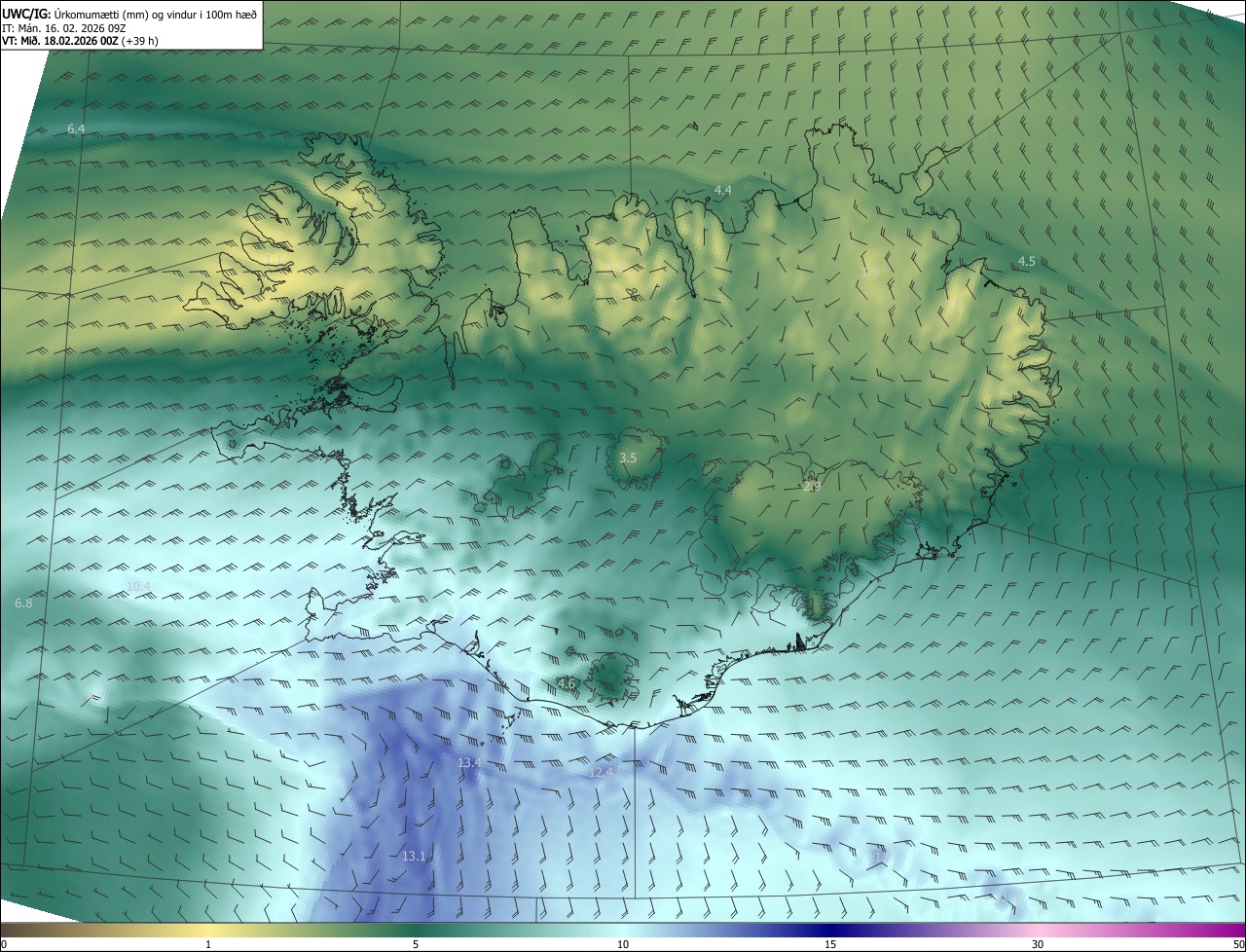Viewport: 1246px width, 952px height.
Task: Click the 4.6 value near the south glacier
Action: coord(566,684)
